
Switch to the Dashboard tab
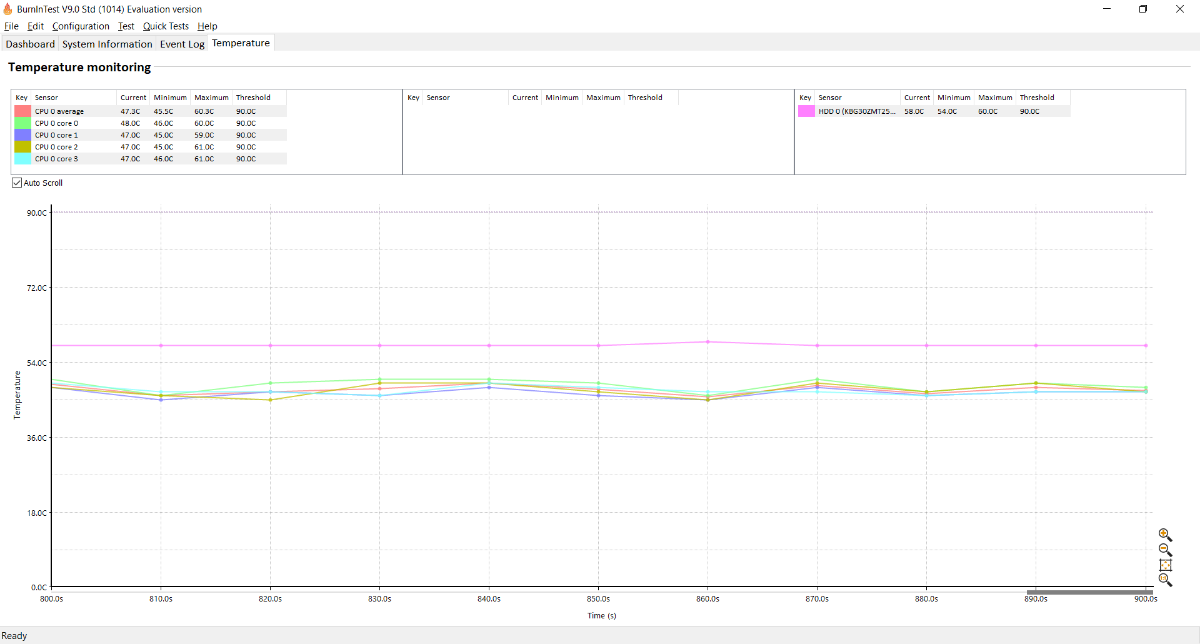(30, 44)
